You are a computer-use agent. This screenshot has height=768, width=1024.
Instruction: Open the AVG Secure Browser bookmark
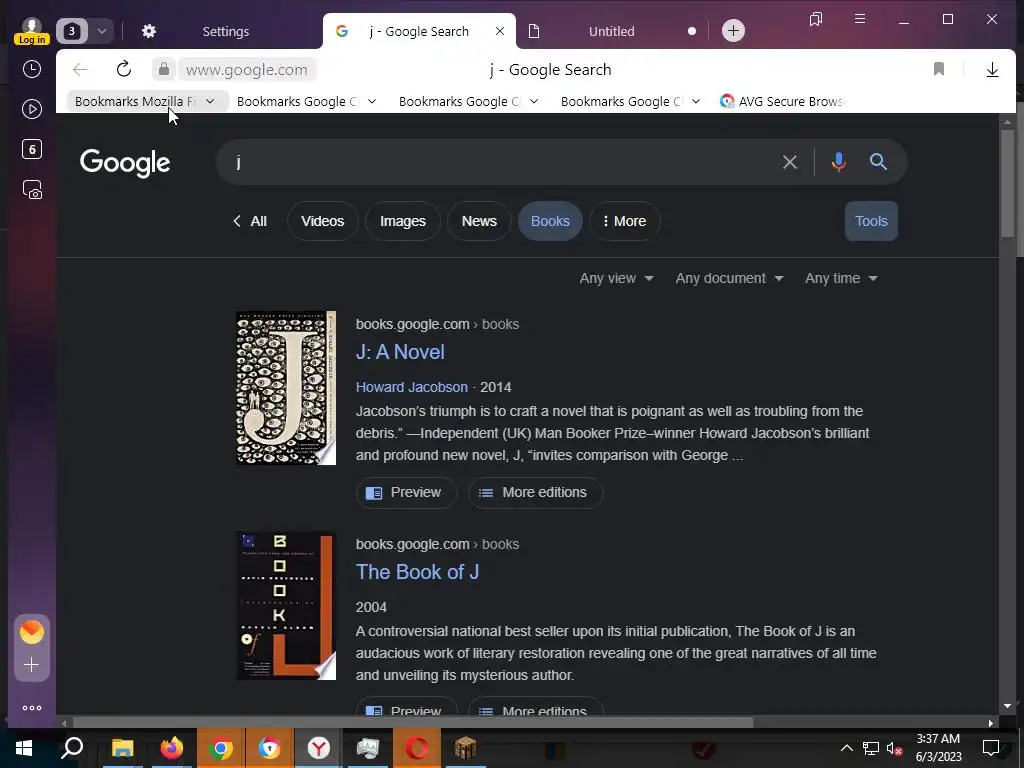tap(782, 101)
